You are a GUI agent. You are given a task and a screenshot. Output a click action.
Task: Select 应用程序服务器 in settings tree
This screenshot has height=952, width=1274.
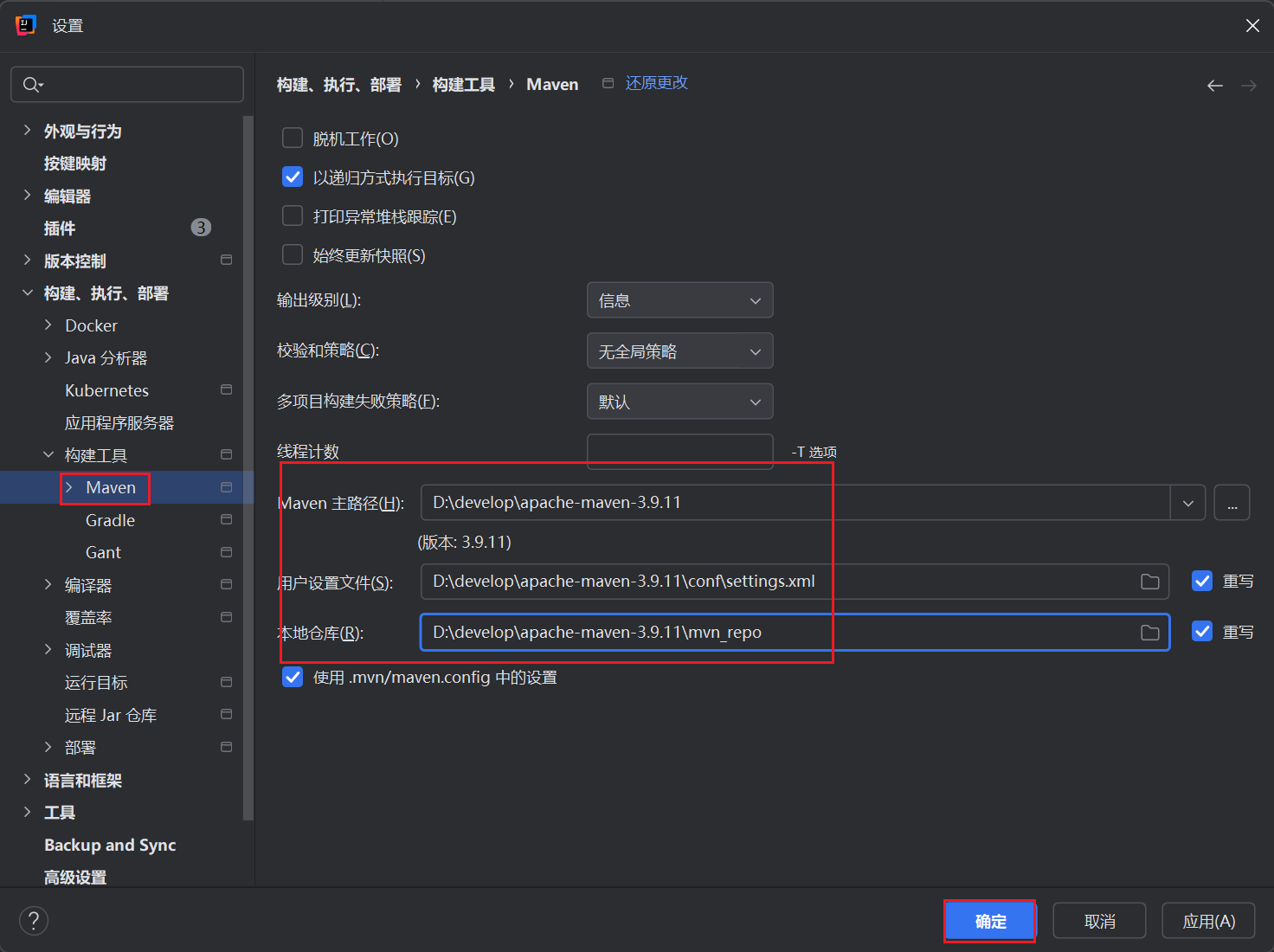[119, 423]
